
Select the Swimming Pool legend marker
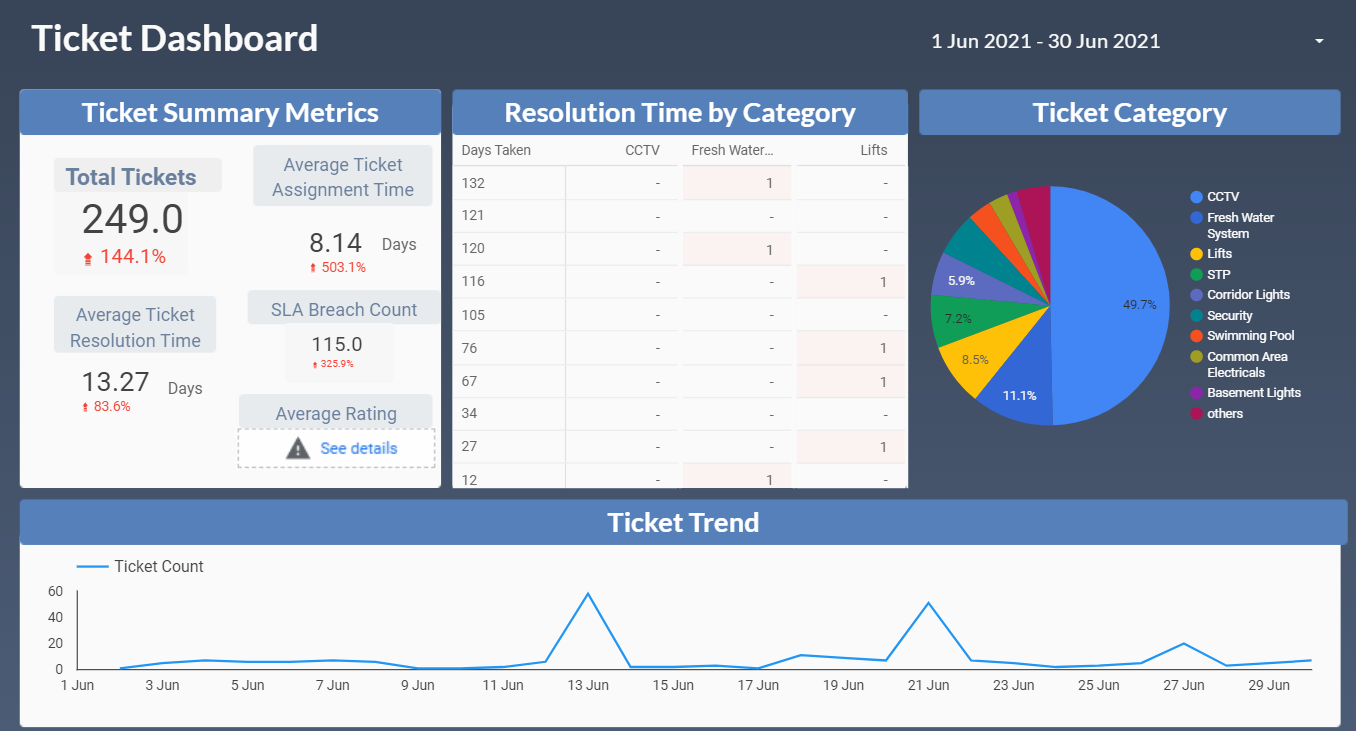point(1196,336)
